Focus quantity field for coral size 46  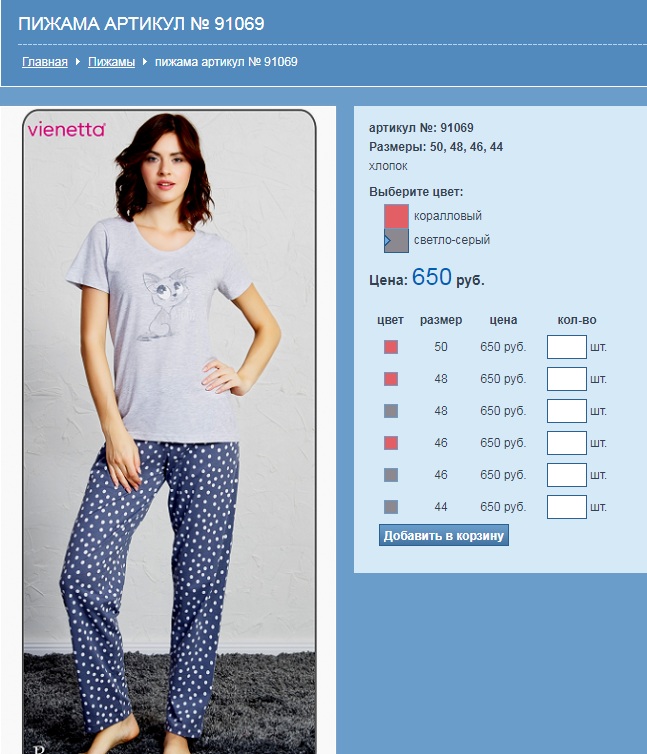tap(567, 443)
